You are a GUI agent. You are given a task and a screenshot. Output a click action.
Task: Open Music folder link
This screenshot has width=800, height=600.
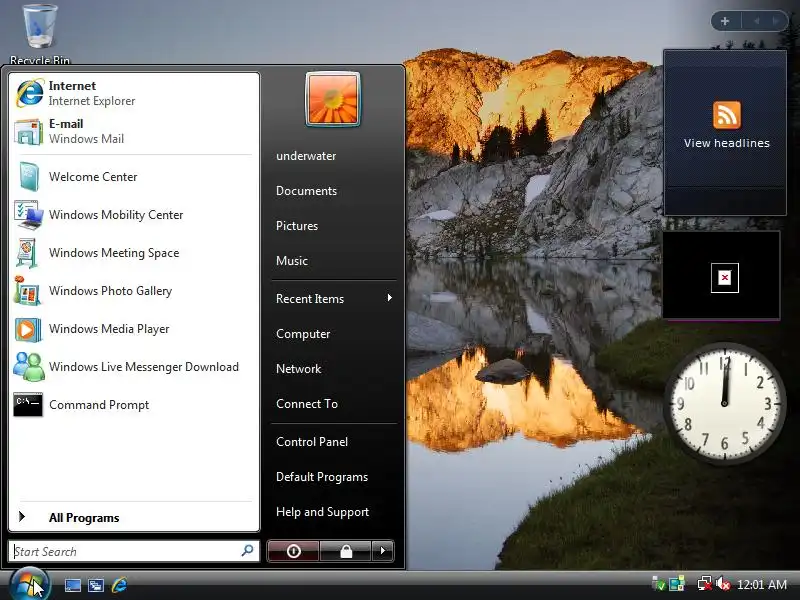(x=292, y=261)
